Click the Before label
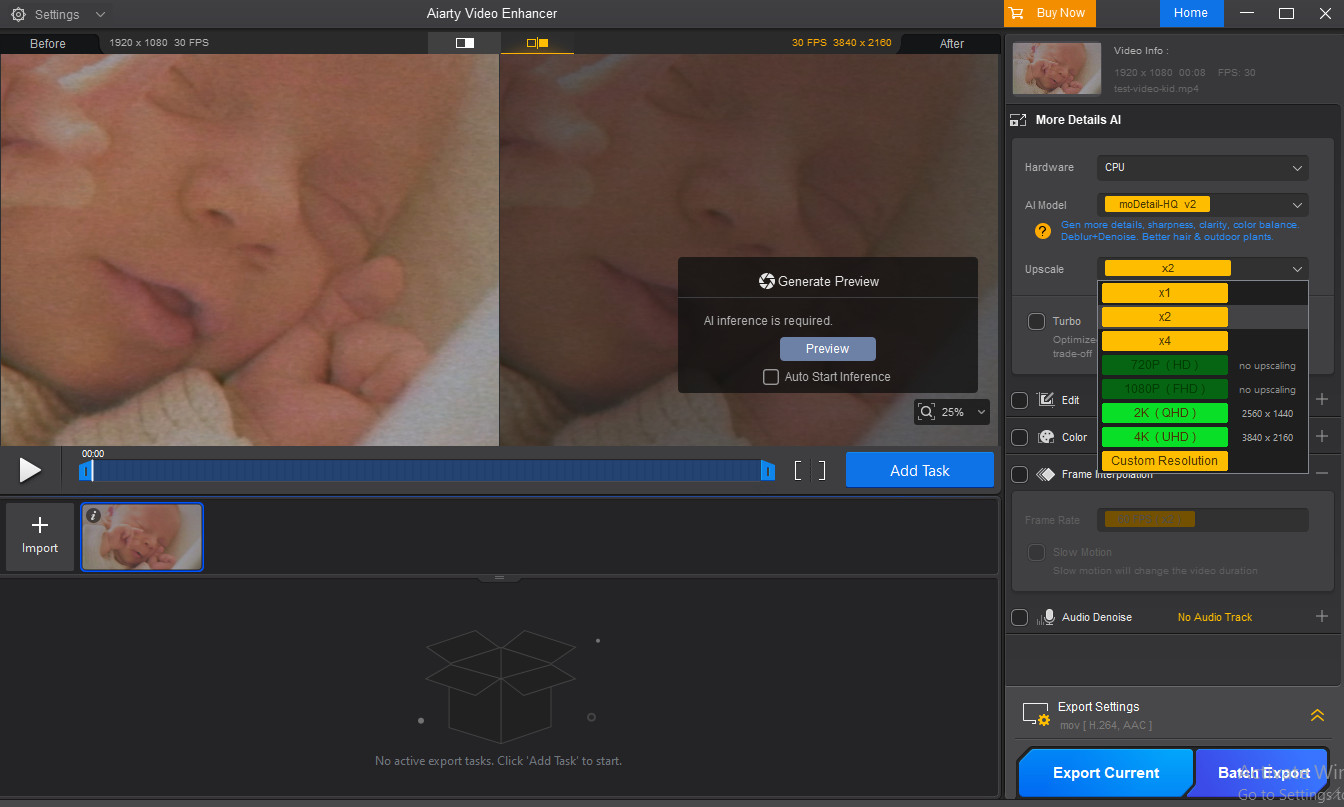1344x807 pixels. (x=48, y=43)
